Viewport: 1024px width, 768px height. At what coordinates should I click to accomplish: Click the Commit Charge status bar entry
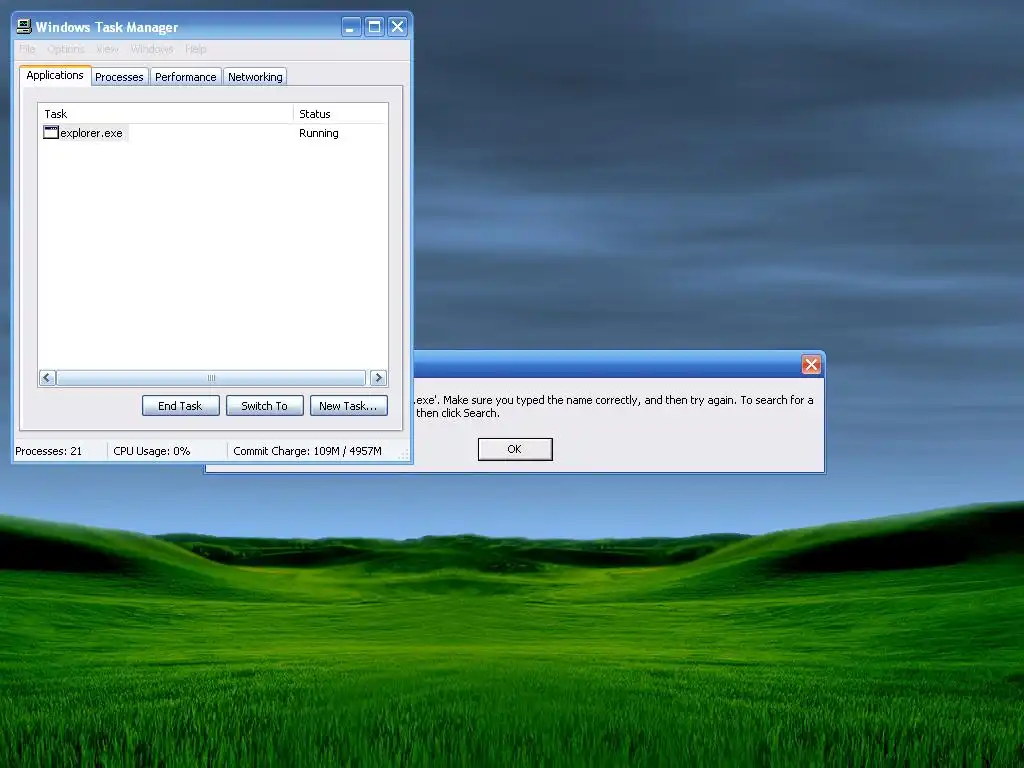coord(308,451)
